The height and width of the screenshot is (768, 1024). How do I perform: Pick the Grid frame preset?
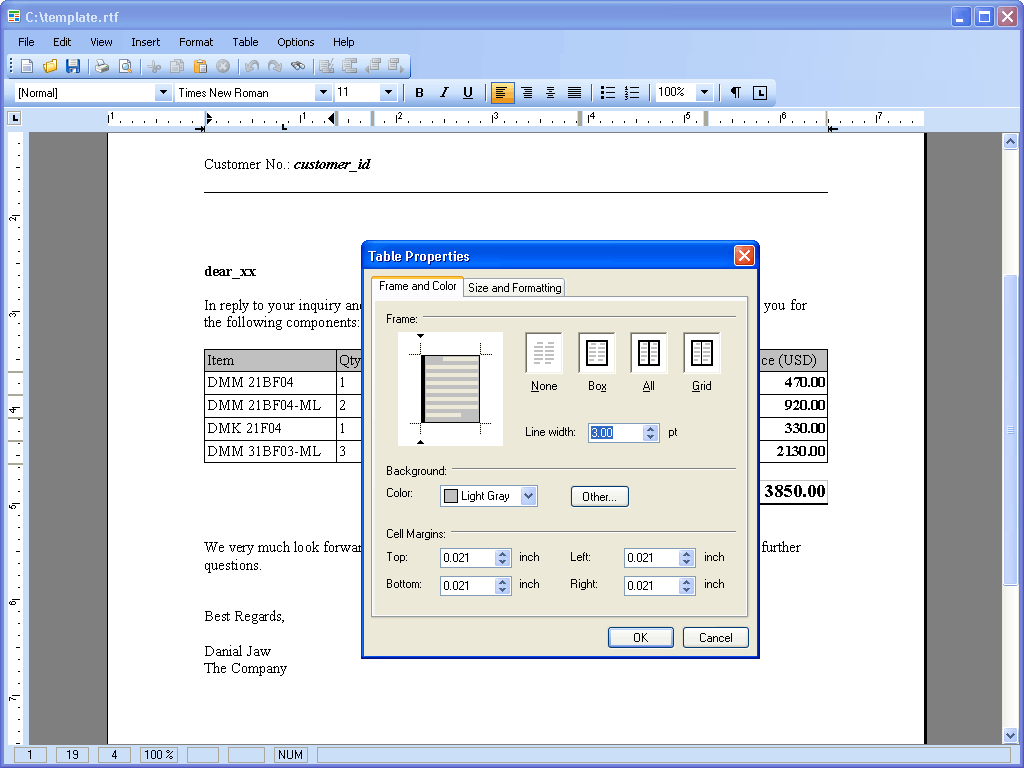[x=702, y=353]
